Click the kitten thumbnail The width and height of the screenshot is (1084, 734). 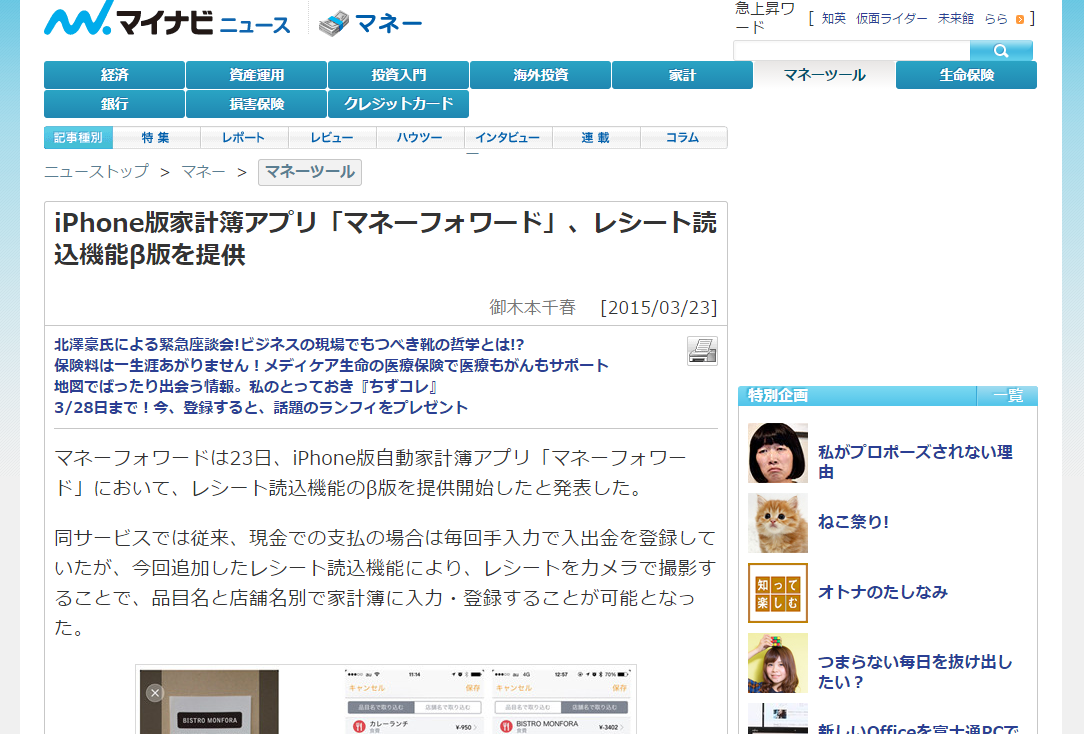pos(778,523)
